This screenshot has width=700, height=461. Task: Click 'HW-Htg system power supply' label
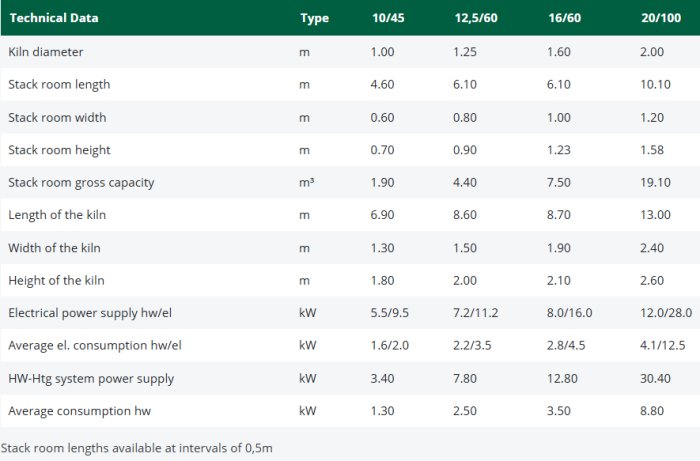(x=91, y=379)
